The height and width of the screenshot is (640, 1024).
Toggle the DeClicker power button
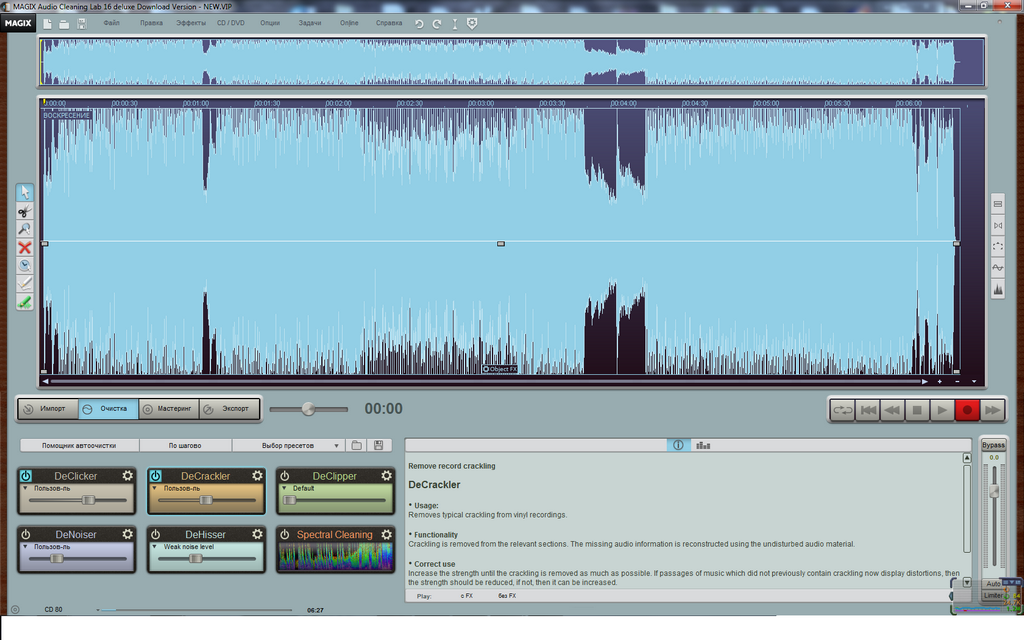pos(25,476)
